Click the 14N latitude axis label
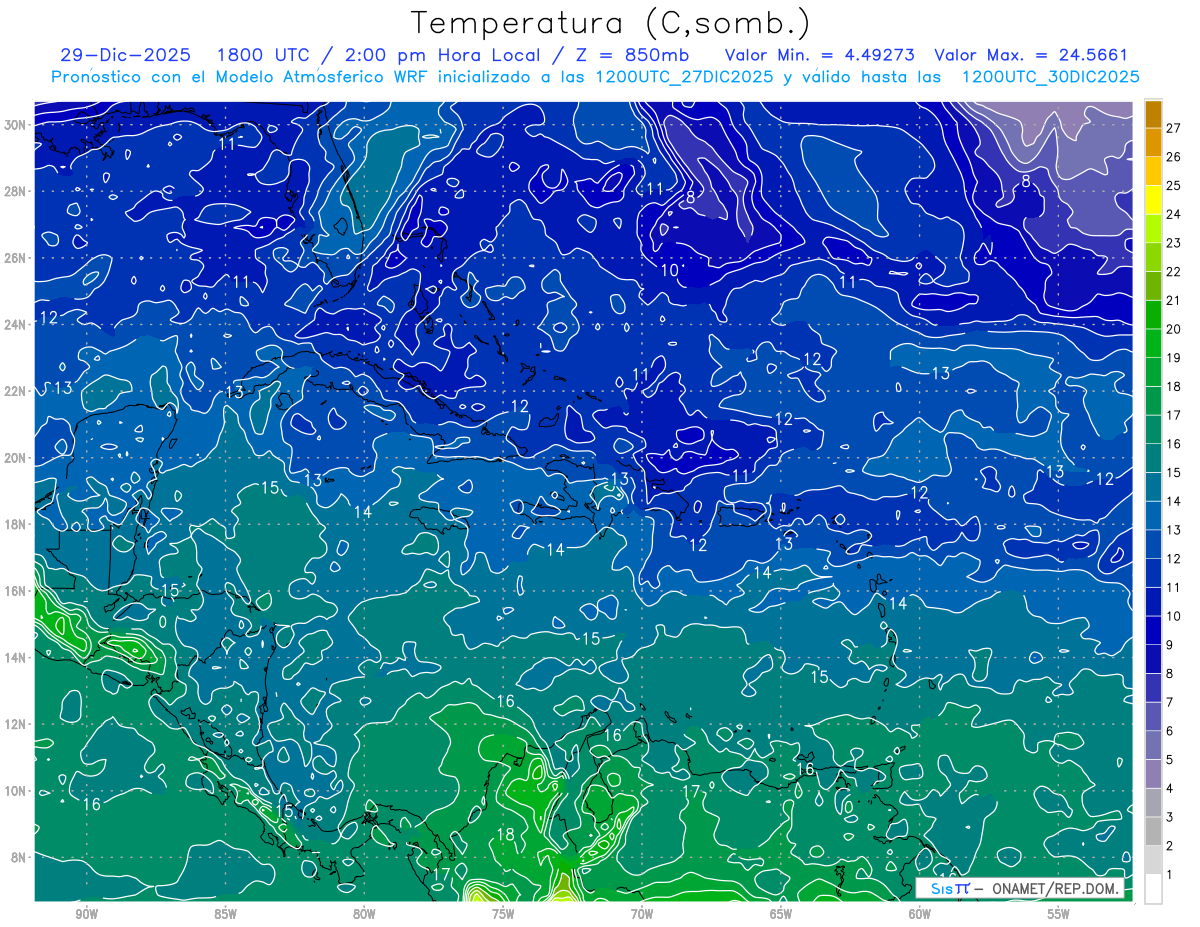1200x927 pixels. (x=17, y=658)
